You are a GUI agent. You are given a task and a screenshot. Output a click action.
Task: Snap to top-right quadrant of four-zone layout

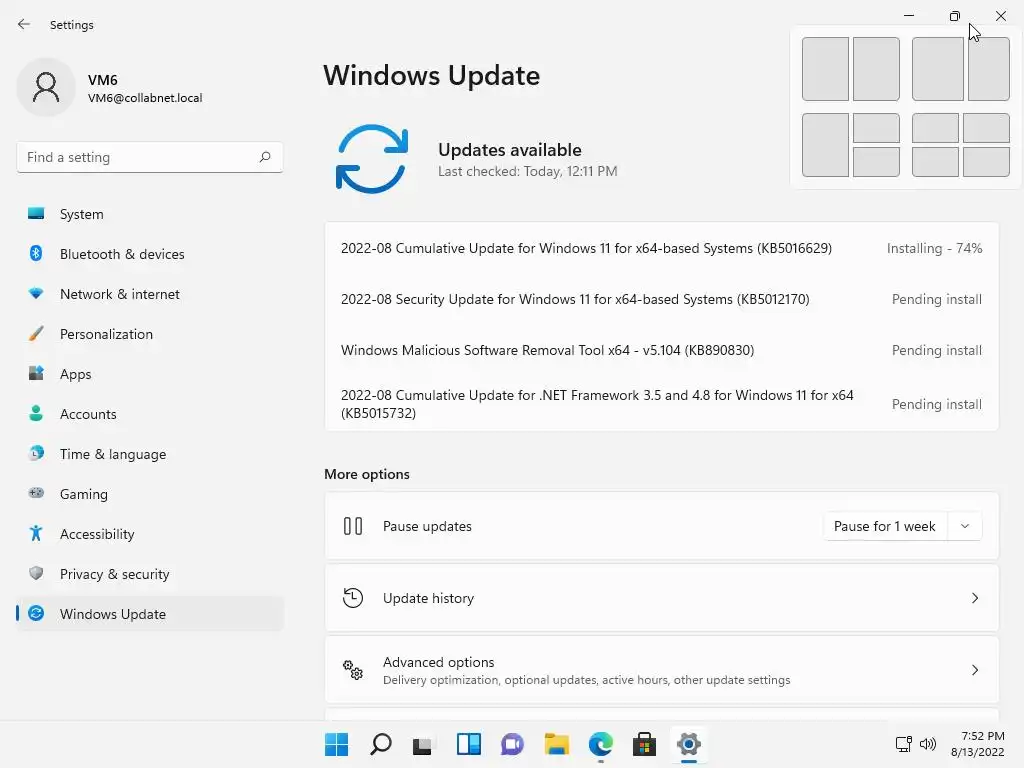click(x=986, y=128)
